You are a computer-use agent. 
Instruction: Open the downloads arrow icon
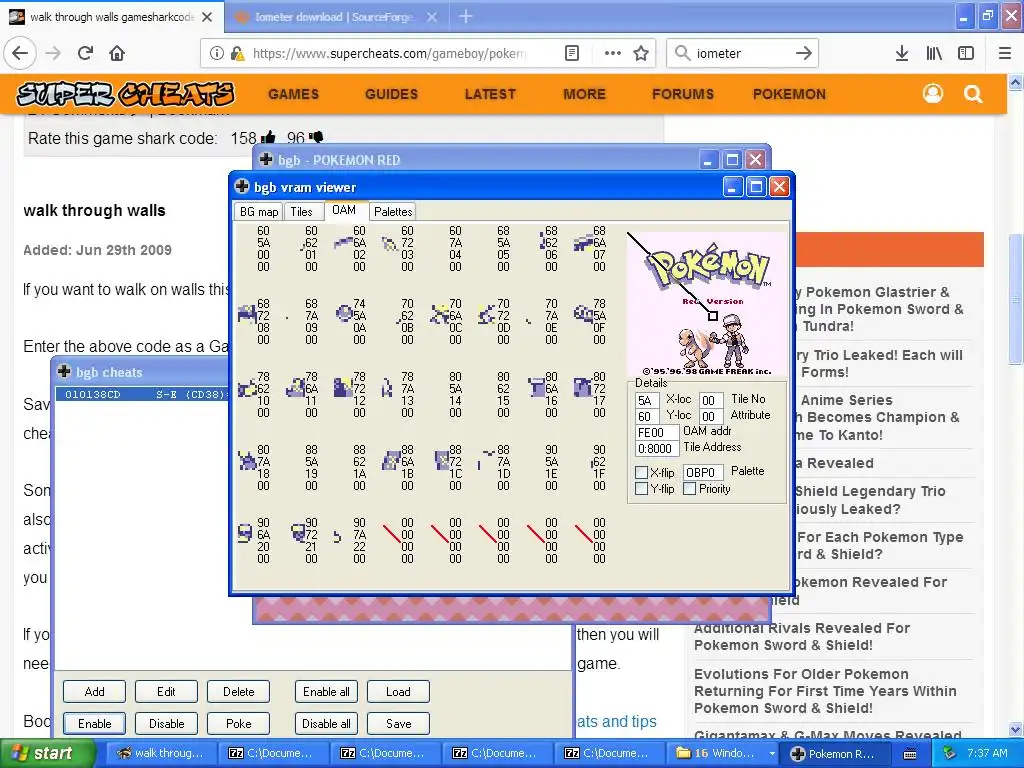click(902, 53)
